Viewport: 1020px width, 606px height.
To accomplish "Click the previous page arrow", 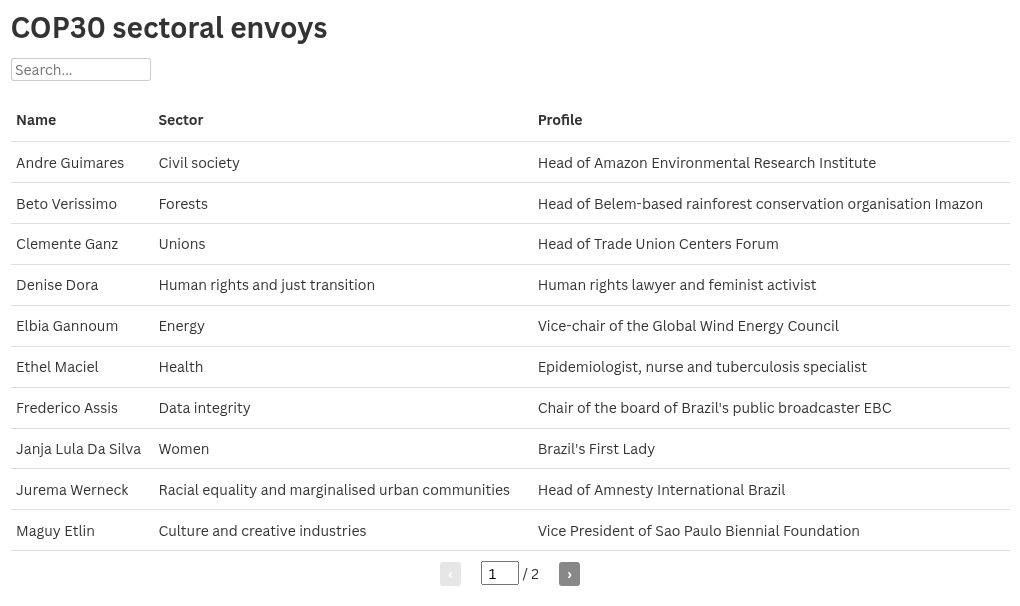I will click(450, 574).
